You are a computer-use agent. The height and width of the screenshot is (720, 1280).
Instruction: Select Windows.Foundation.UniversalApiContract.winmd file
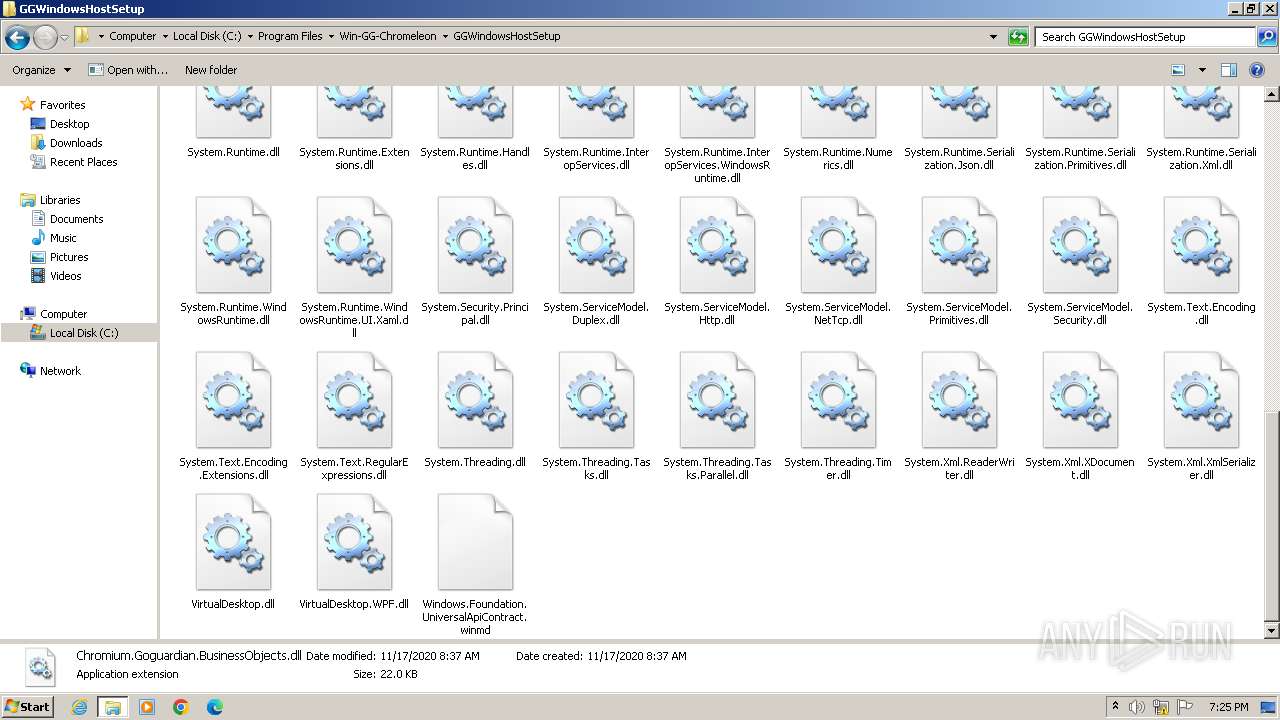[x=475, y=542]
